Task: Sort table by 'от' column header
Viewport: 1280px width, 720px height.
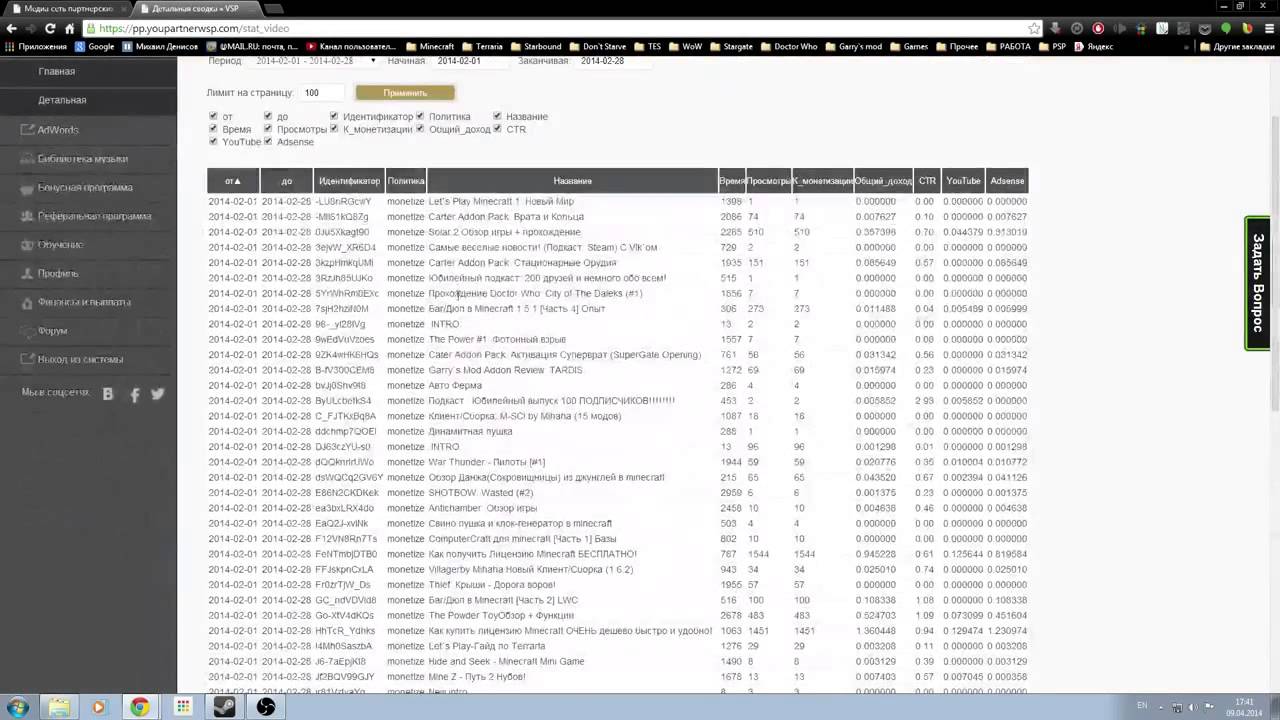Action: tap(233, 181)
